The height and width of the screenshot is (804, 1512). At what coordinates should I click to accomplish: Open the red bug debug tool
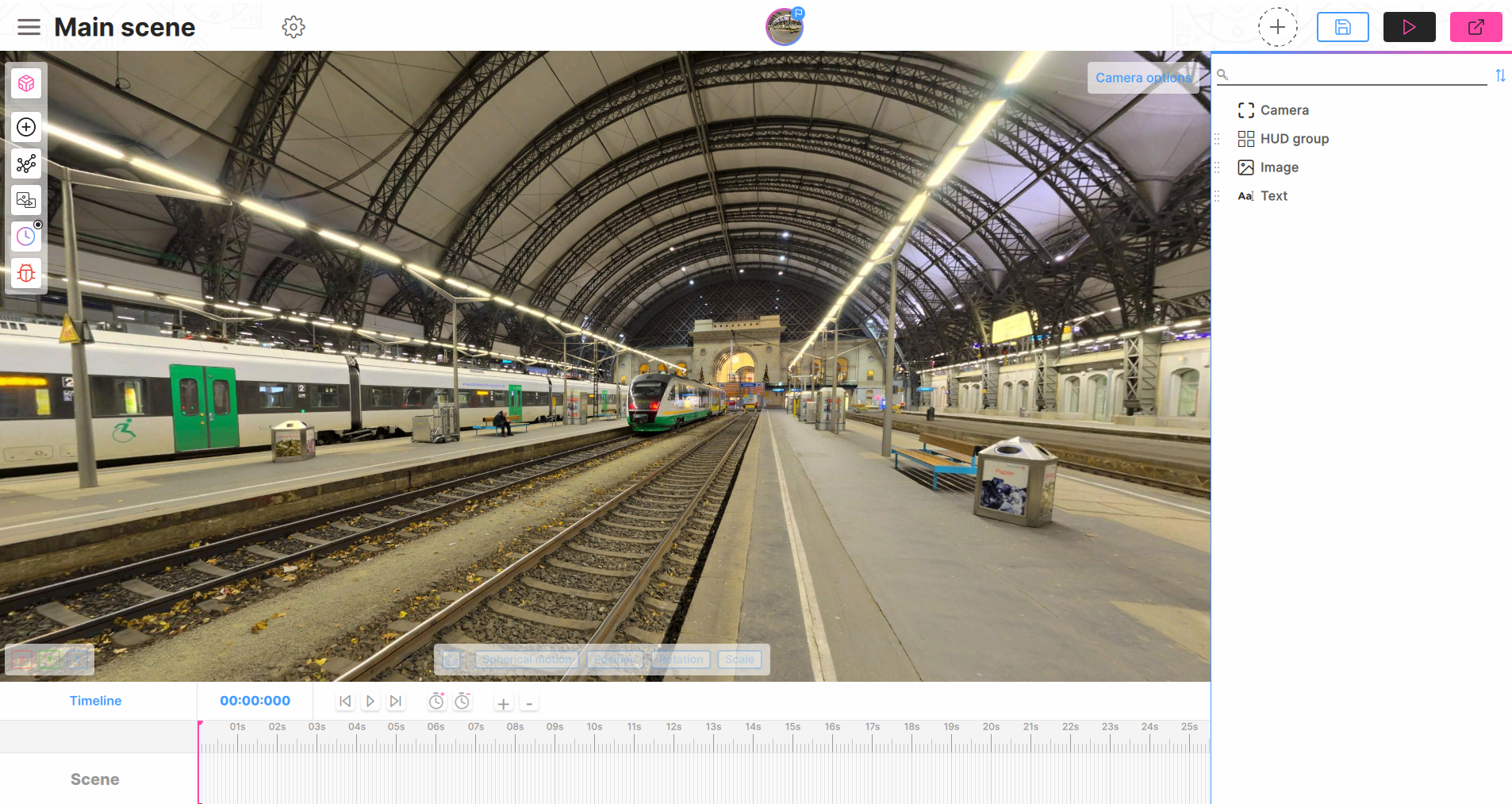tap(26, 273)
